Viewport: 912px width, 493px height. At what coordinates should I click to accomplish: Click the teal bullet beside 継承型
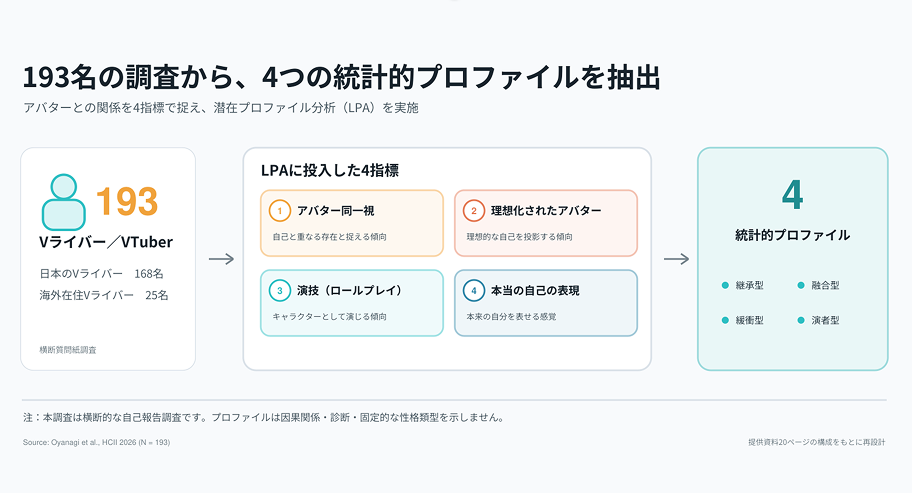point(725,285)
